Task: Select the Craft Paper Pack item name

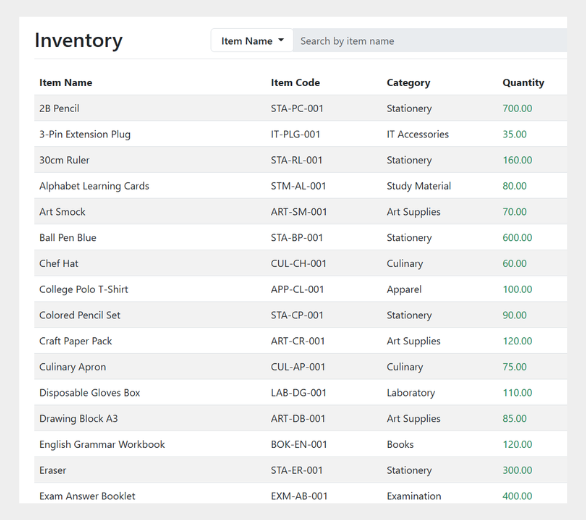Action: pyautogui.click(x=75, y=341)
